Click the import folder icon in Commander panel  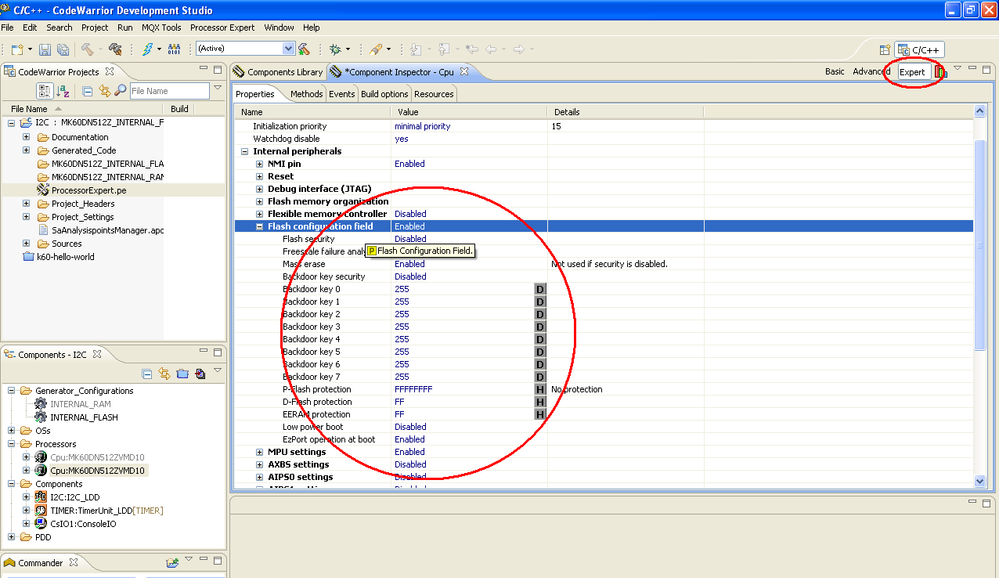(172, 563)
